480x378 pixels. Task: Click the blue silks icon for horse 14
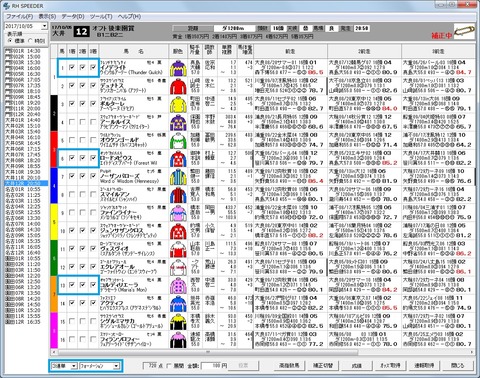tap(178, 303)
